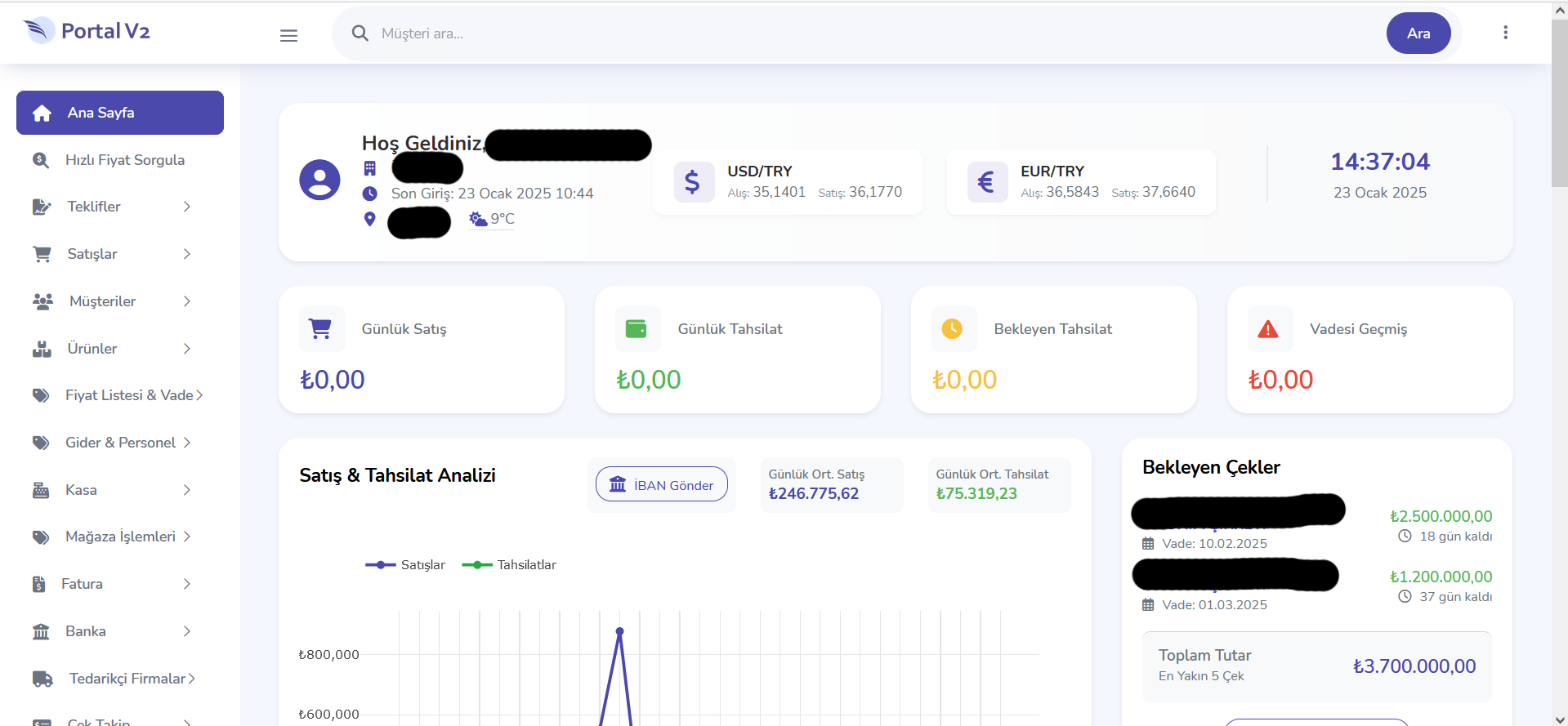Screen dimensions: 1568x726
Task: Click the euro EUR/TRY currency icon
Action: (x=986, y=181)
